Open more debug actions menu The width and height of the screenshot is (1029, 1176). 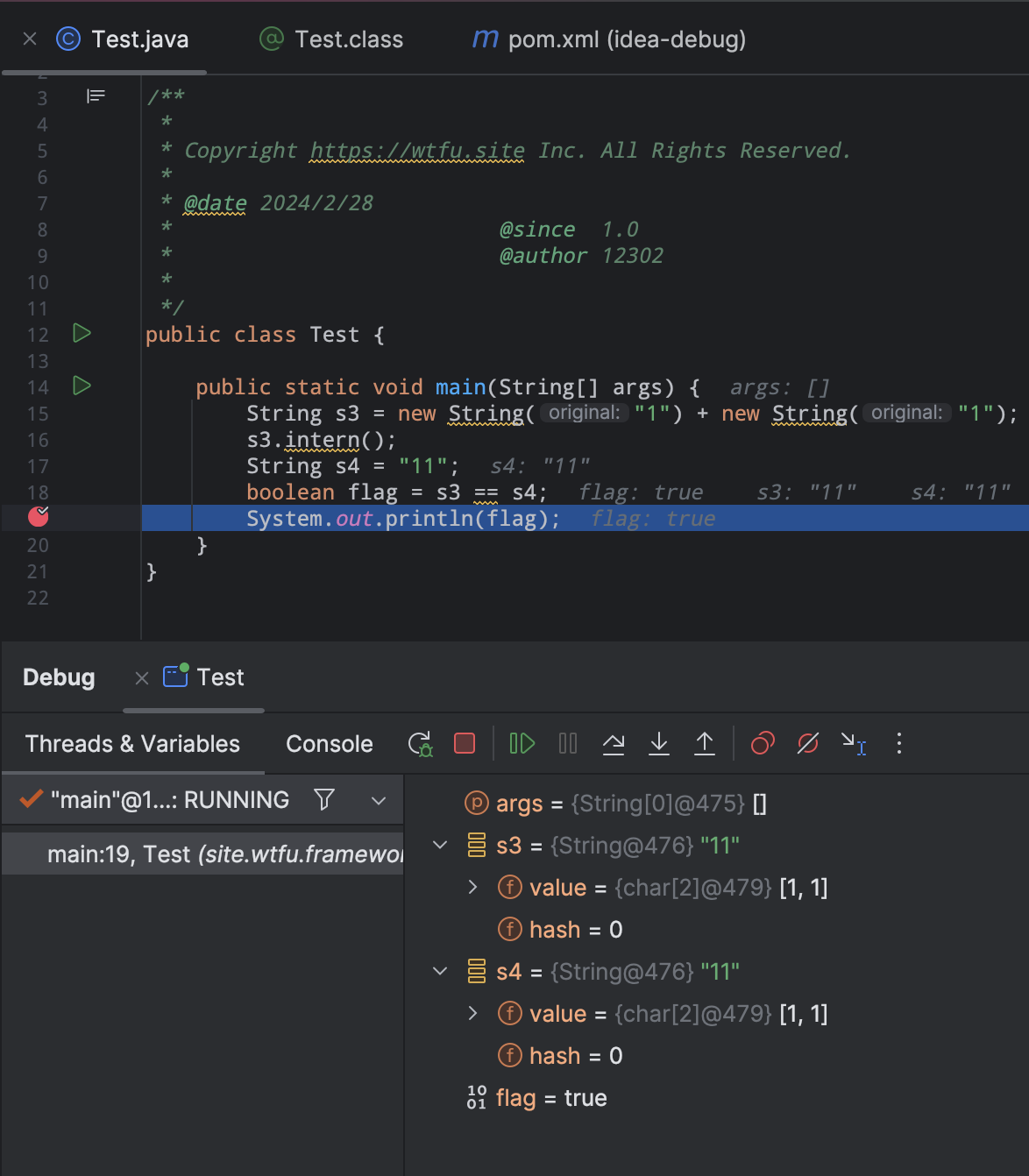898,744
